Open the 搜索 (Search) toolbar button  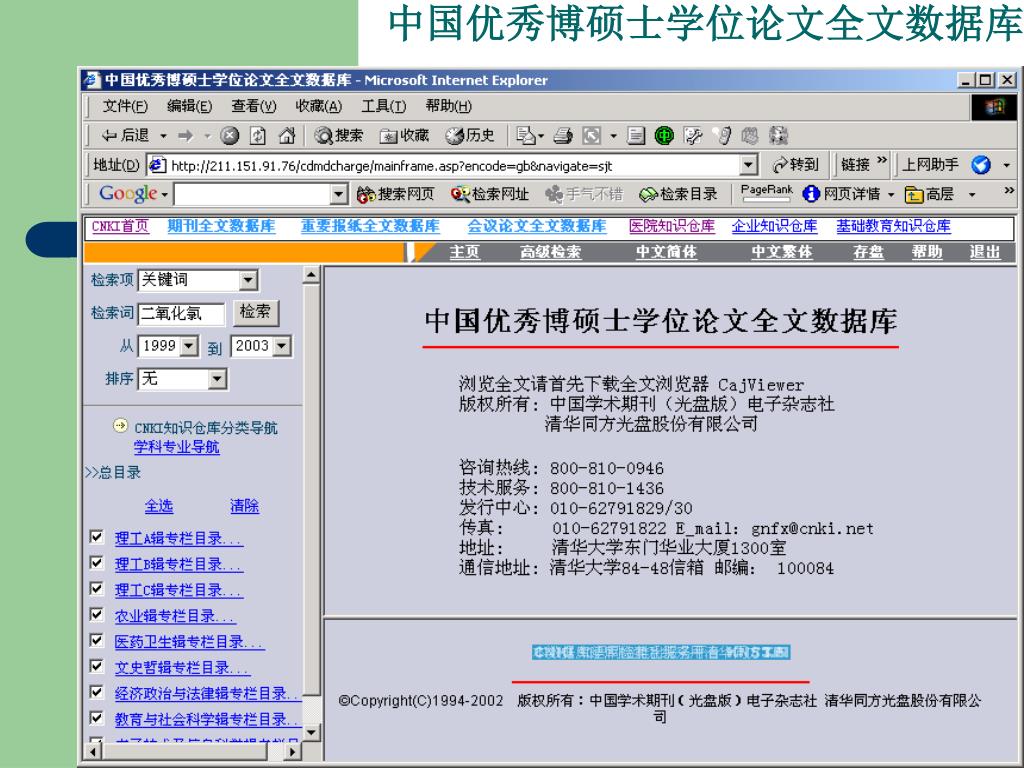point(339,135)
